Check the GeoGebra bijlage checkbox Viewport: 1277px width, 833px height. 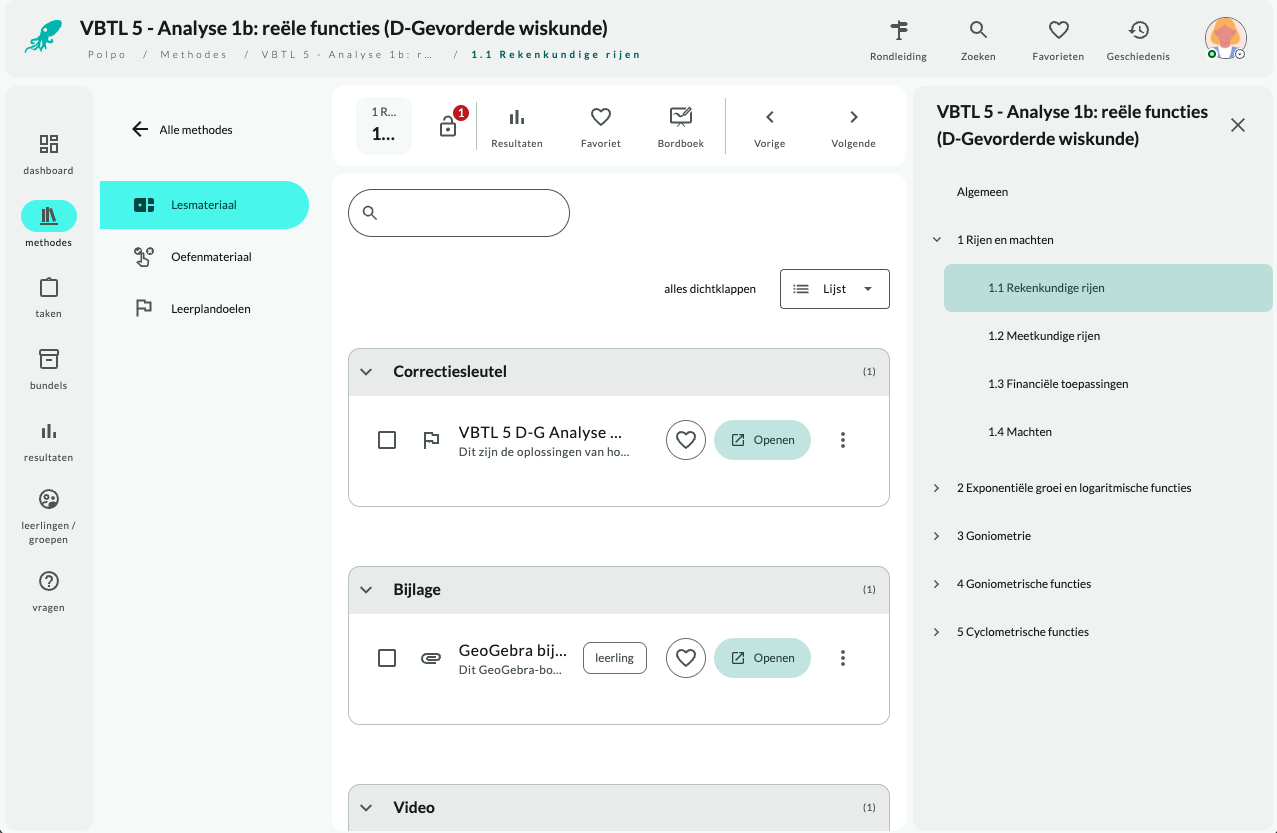click(x=387, y=658)
